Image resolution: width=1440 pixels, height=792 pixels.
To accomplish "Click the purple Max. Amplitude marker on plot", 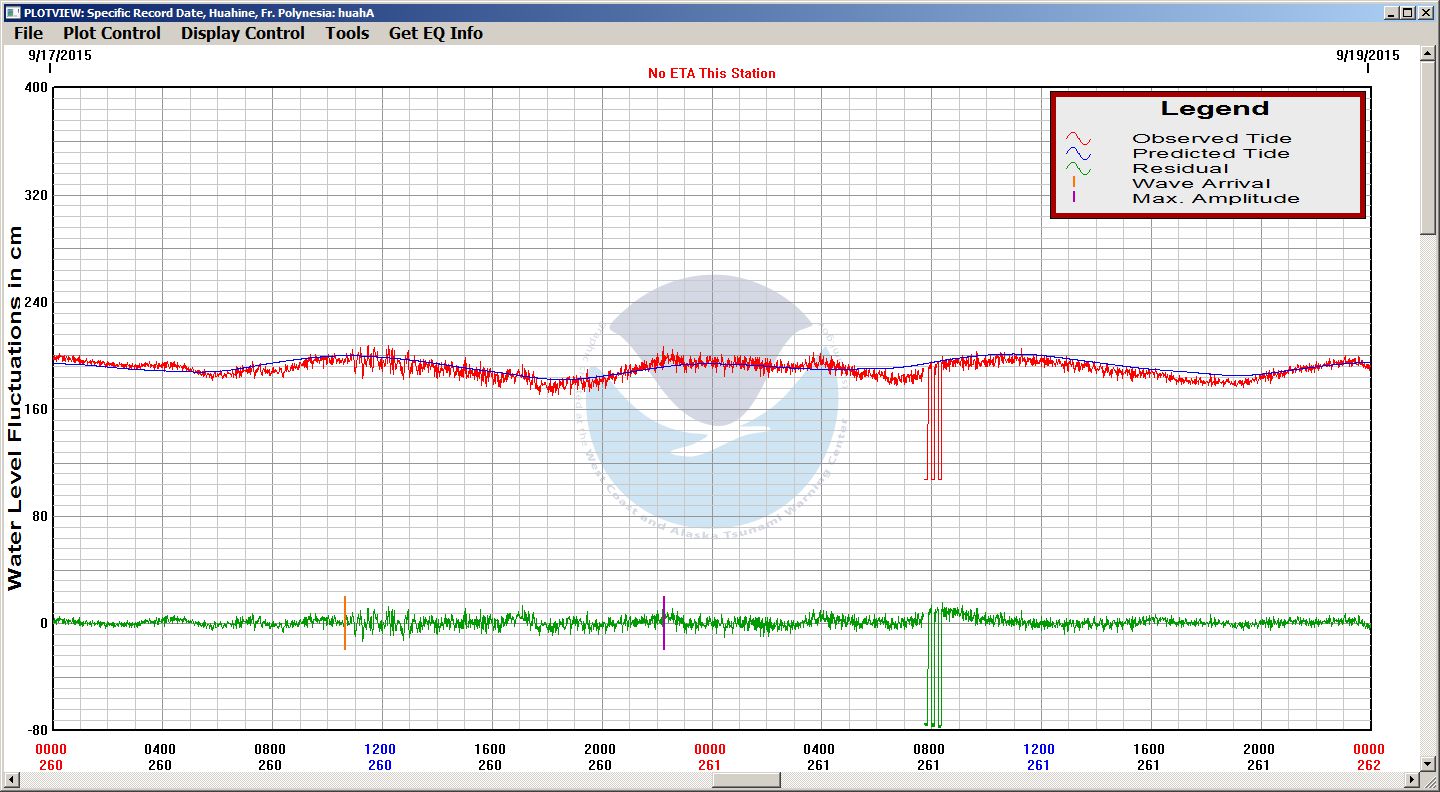I will point(663,623).
